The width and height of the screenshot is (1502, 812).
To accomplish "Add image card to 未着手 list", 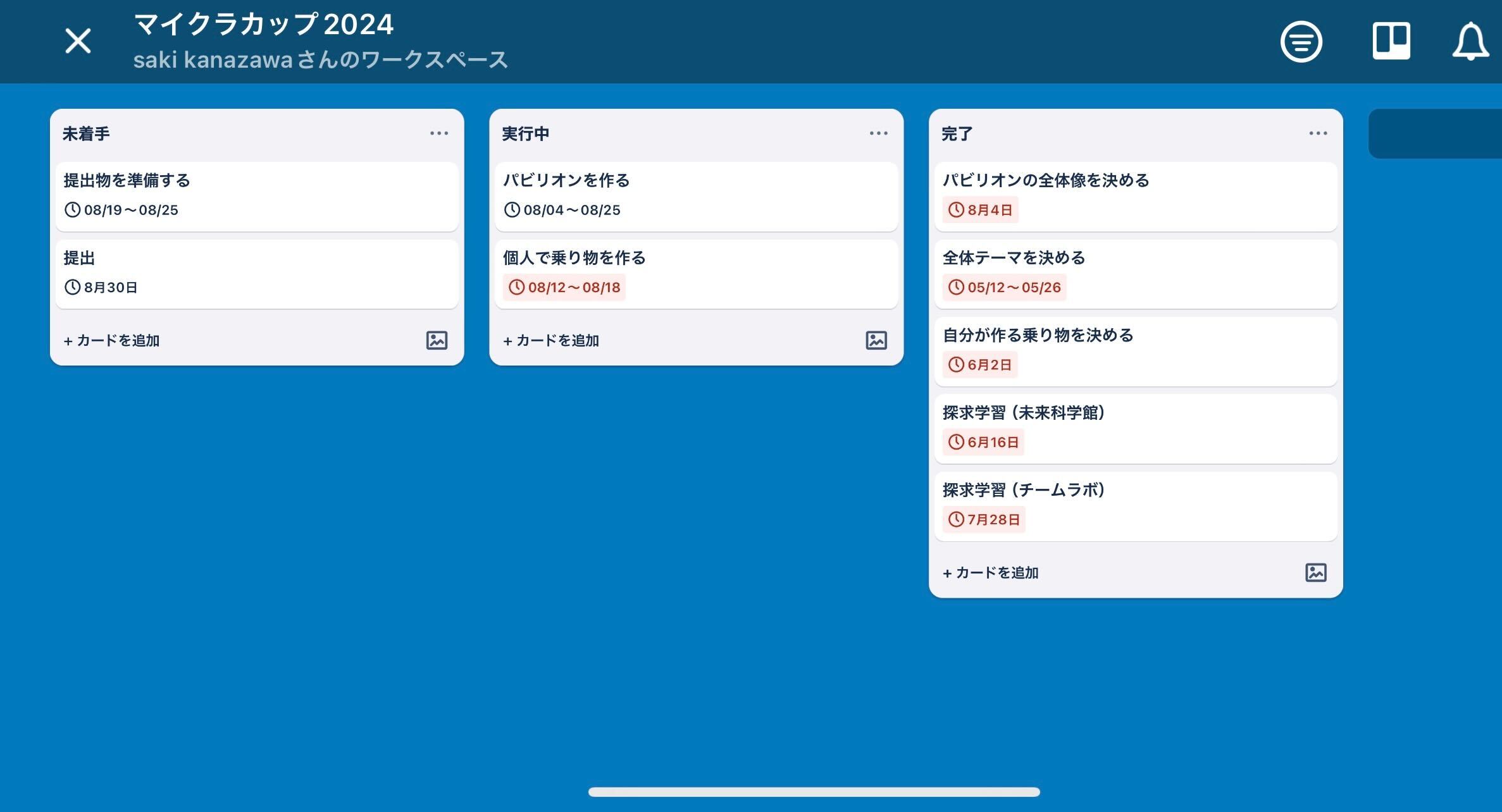I will 437,340.
